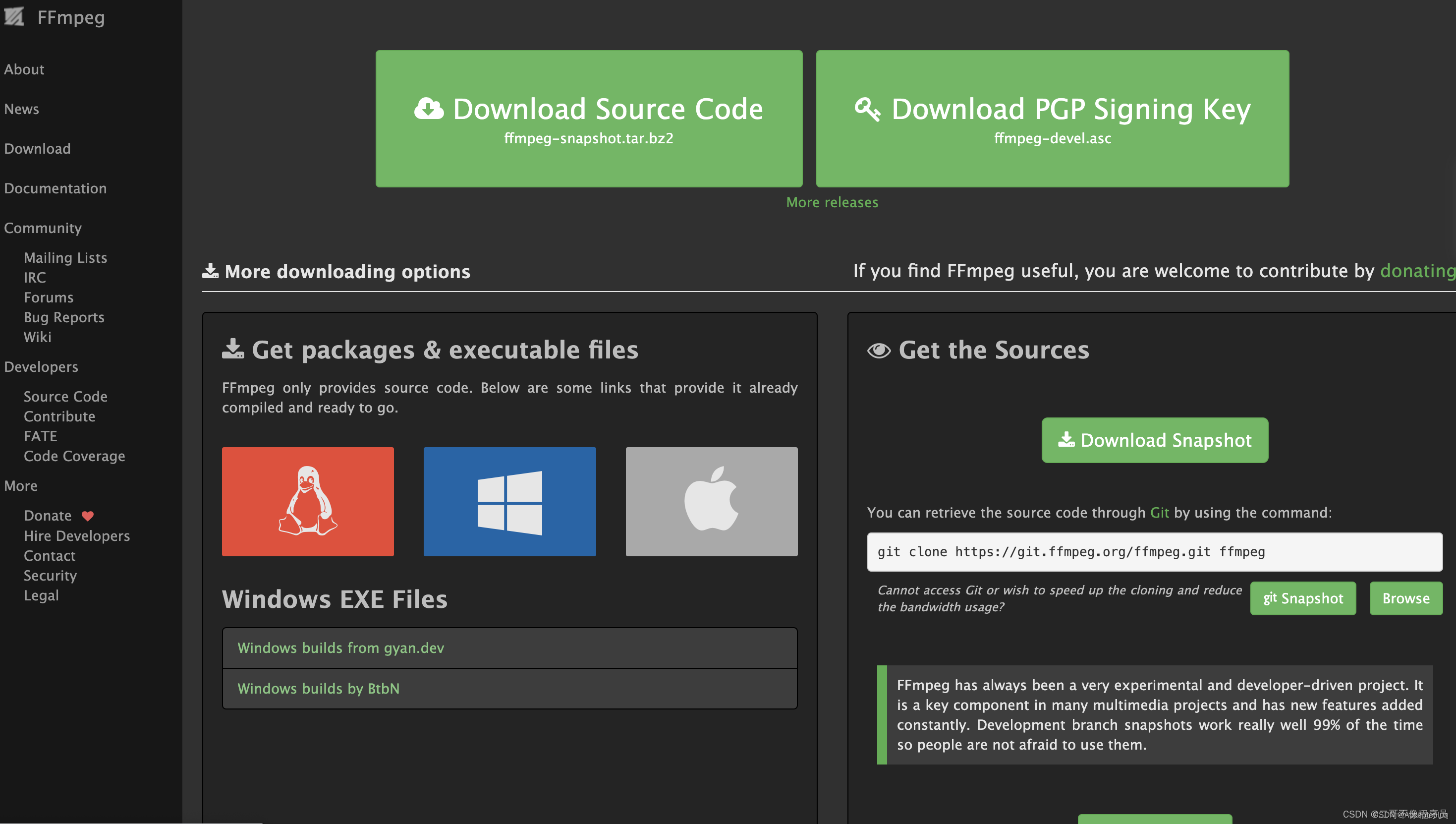Image resolution: width=1456 pixels, height=824 pixels.
Task: Open Windows builds by BtbN
Action: pos(319,688)
